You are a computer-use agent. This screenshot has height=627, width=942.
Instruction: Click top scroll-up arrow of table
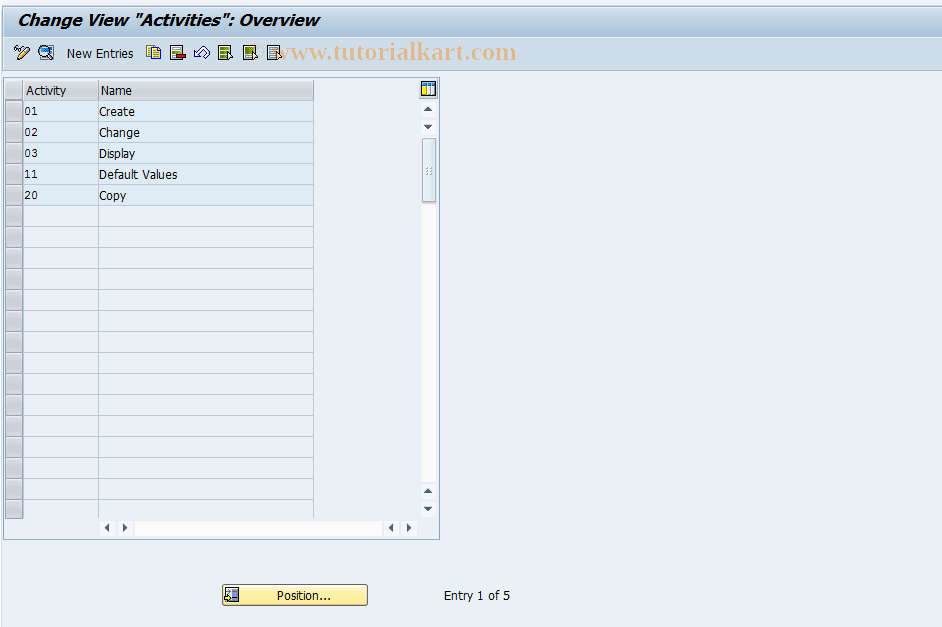coord(428,109)
